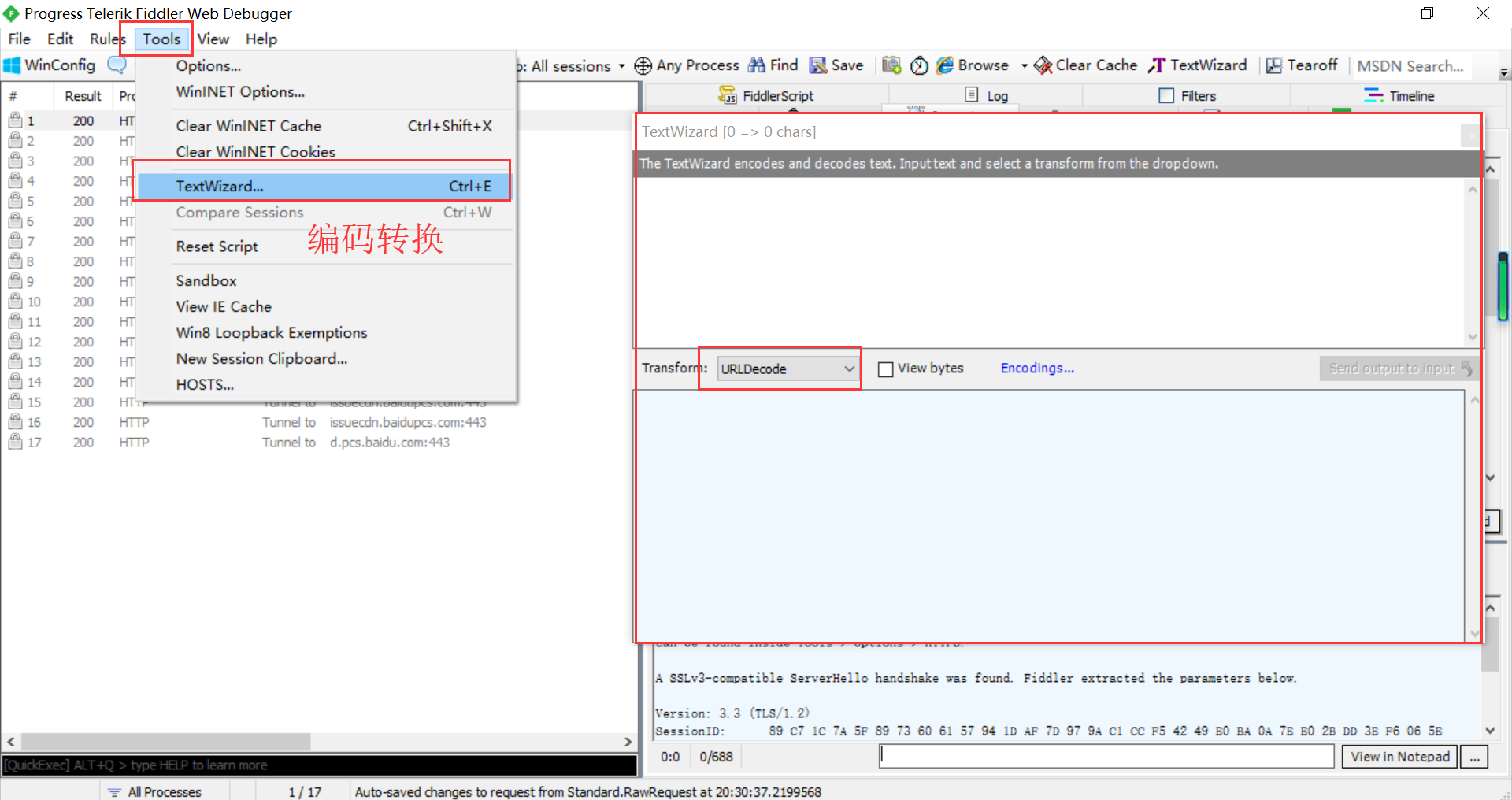Click the stopwatch timer toolbar icon

(919, 65)
